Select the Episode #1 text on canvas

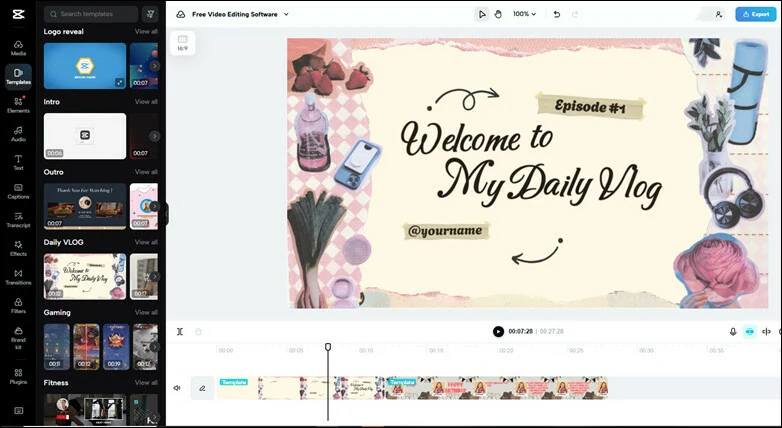pos(590,106)
